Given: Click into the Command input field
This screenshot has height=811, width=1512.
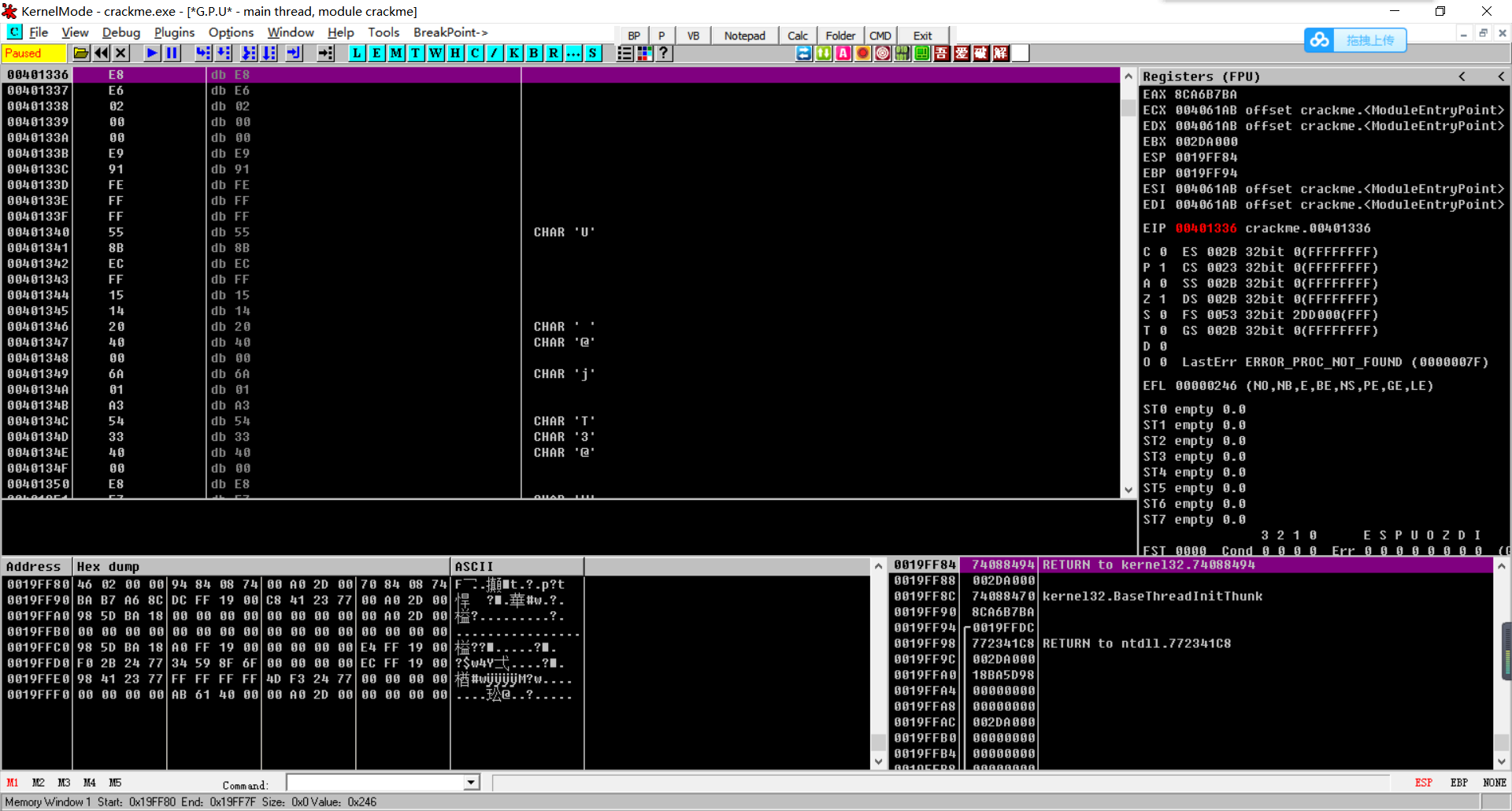Looking at the screenshot, I should pyautogui.click(x=375, y=783).
